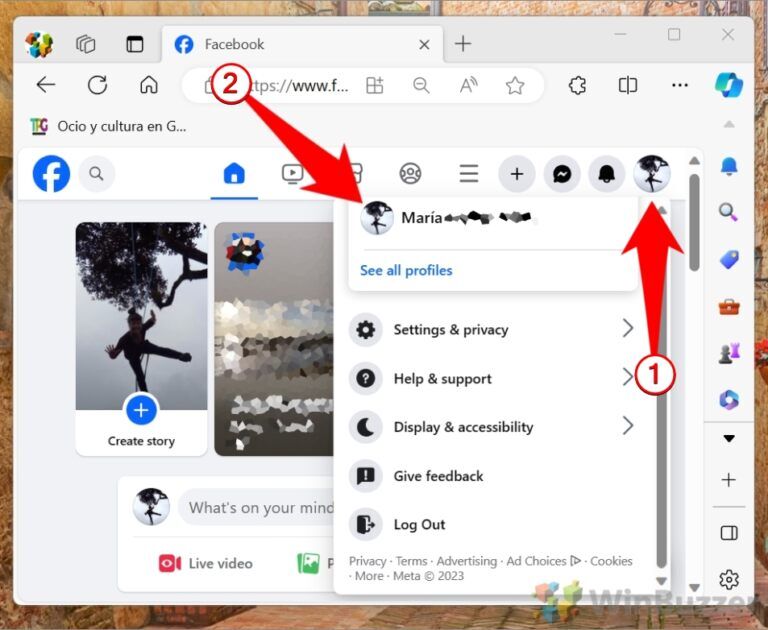Click Live video button

tap(206, 563)
